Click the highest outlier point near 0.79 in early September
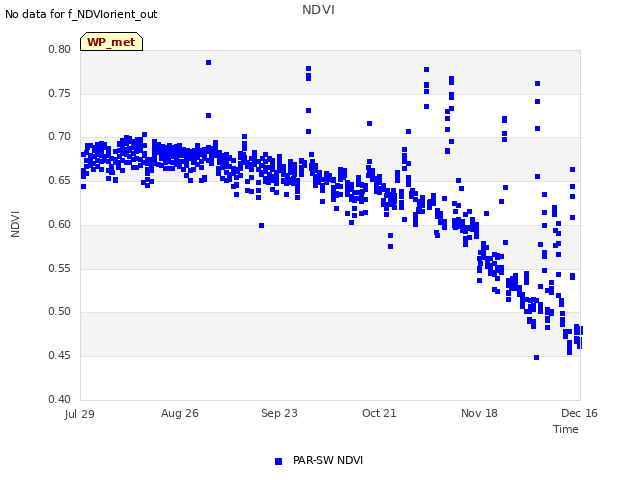 pyautogui.click(x=209, y=62)
